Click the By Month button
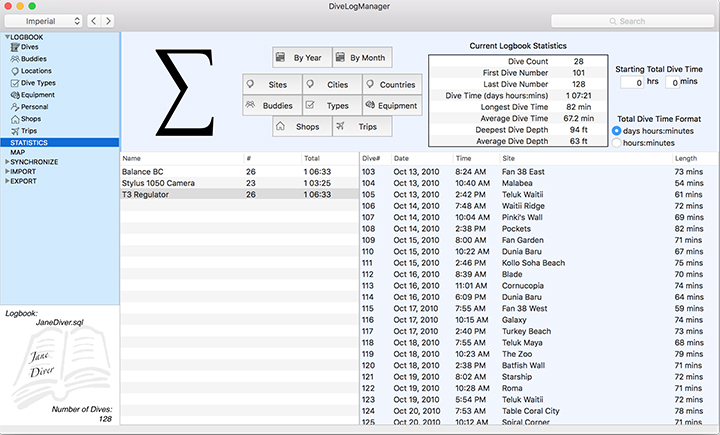Viewport: 720px width, 435px height. 362,58
